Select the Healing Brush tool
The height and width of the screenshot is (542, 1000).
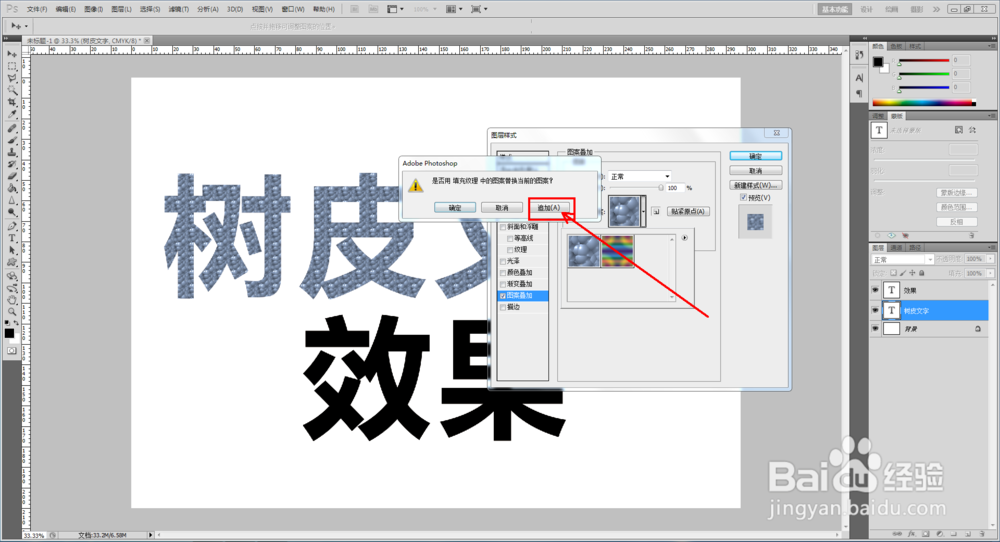(11, 128)
